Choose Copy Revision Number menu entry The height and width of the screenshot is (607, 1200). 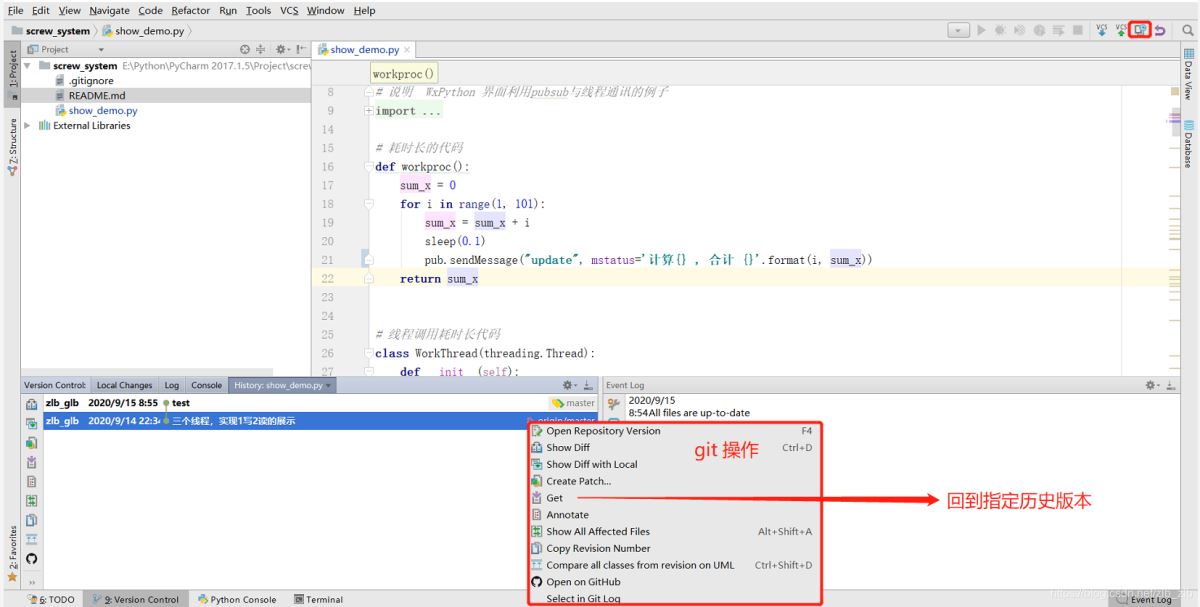(674, 548)
